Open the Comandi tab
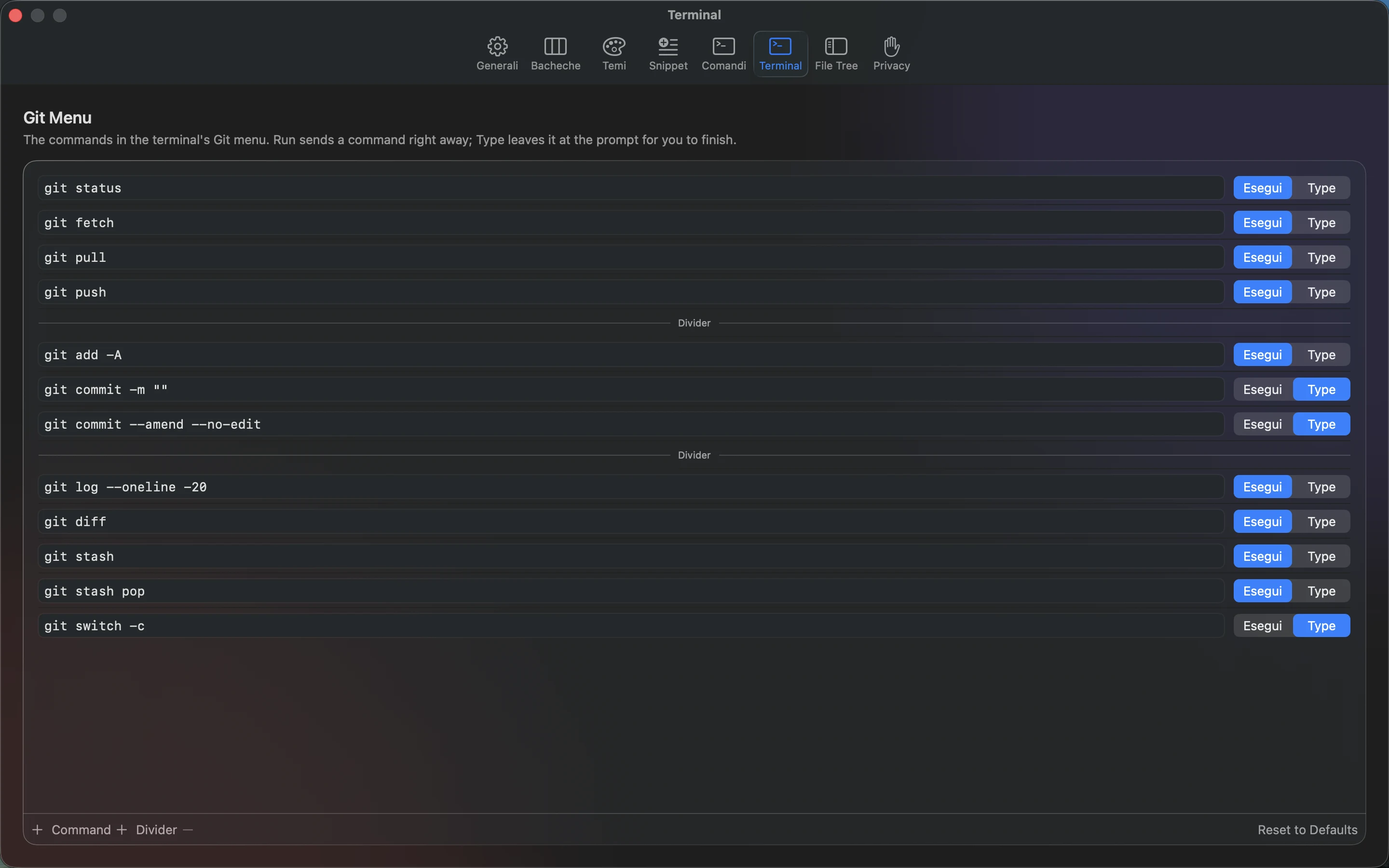Viewport: 1389px width, 868px height. pyautogui.click(x=723, y=54)
